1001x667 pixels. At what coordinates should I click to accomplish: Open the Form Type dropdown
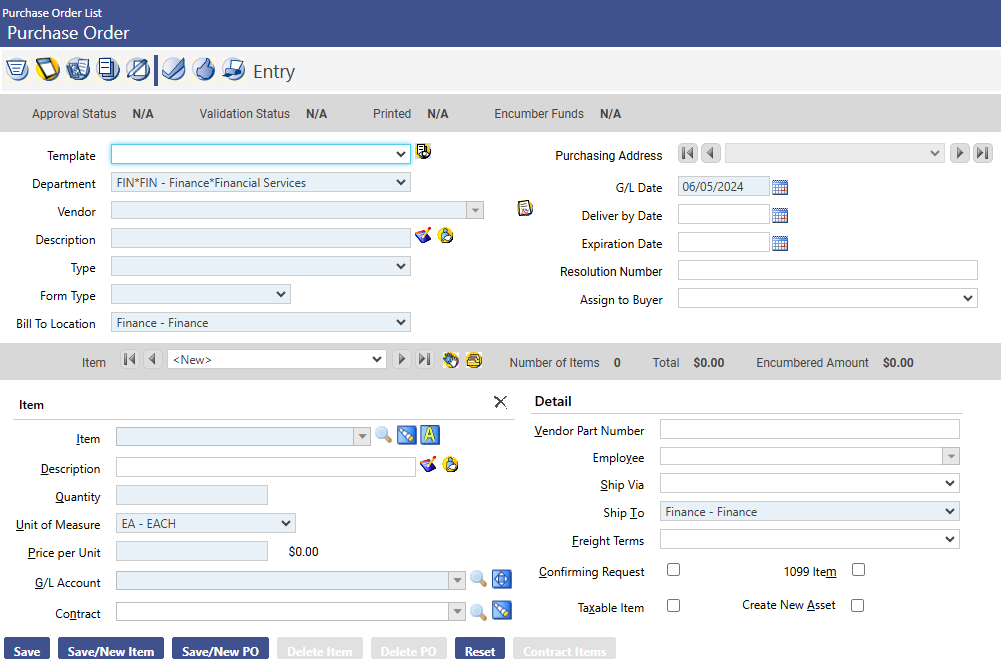coord(200,294)
